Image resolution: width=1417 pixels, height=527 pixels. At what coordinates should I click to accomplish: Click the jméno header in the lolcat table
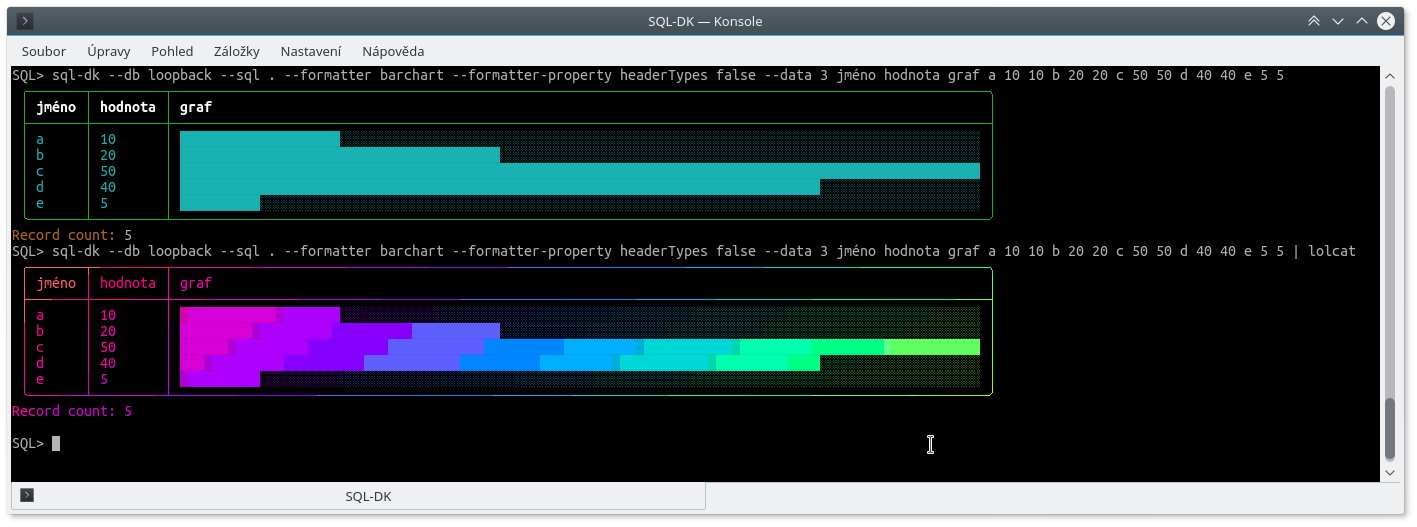[x=56, y=283]
